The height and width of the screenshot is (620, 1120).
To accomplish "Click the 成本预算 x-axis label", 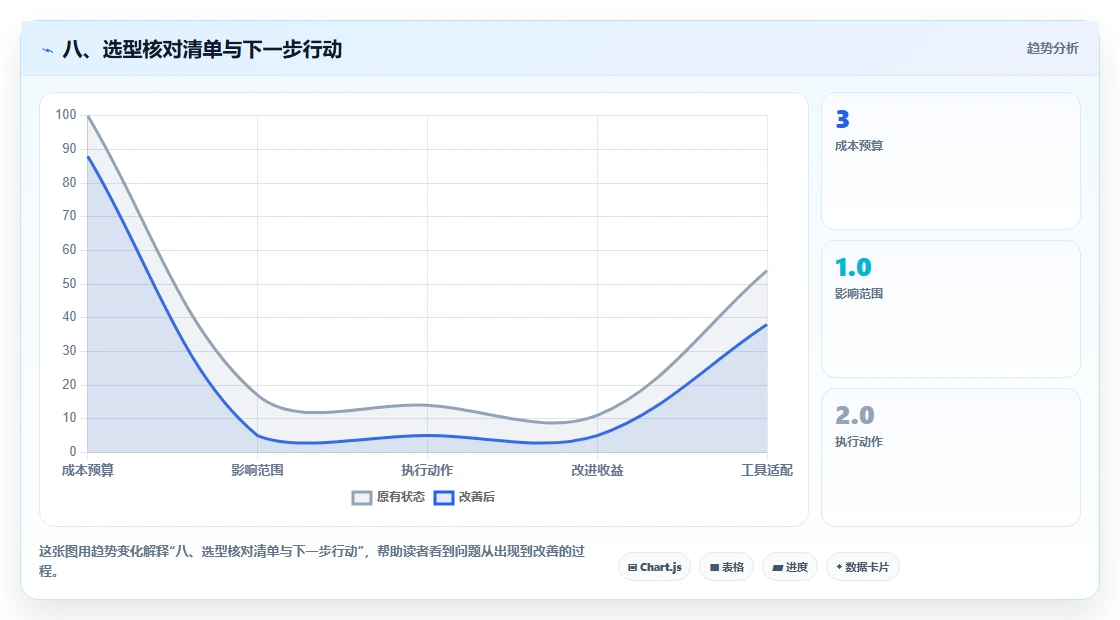I will click(x=88, y=470).
